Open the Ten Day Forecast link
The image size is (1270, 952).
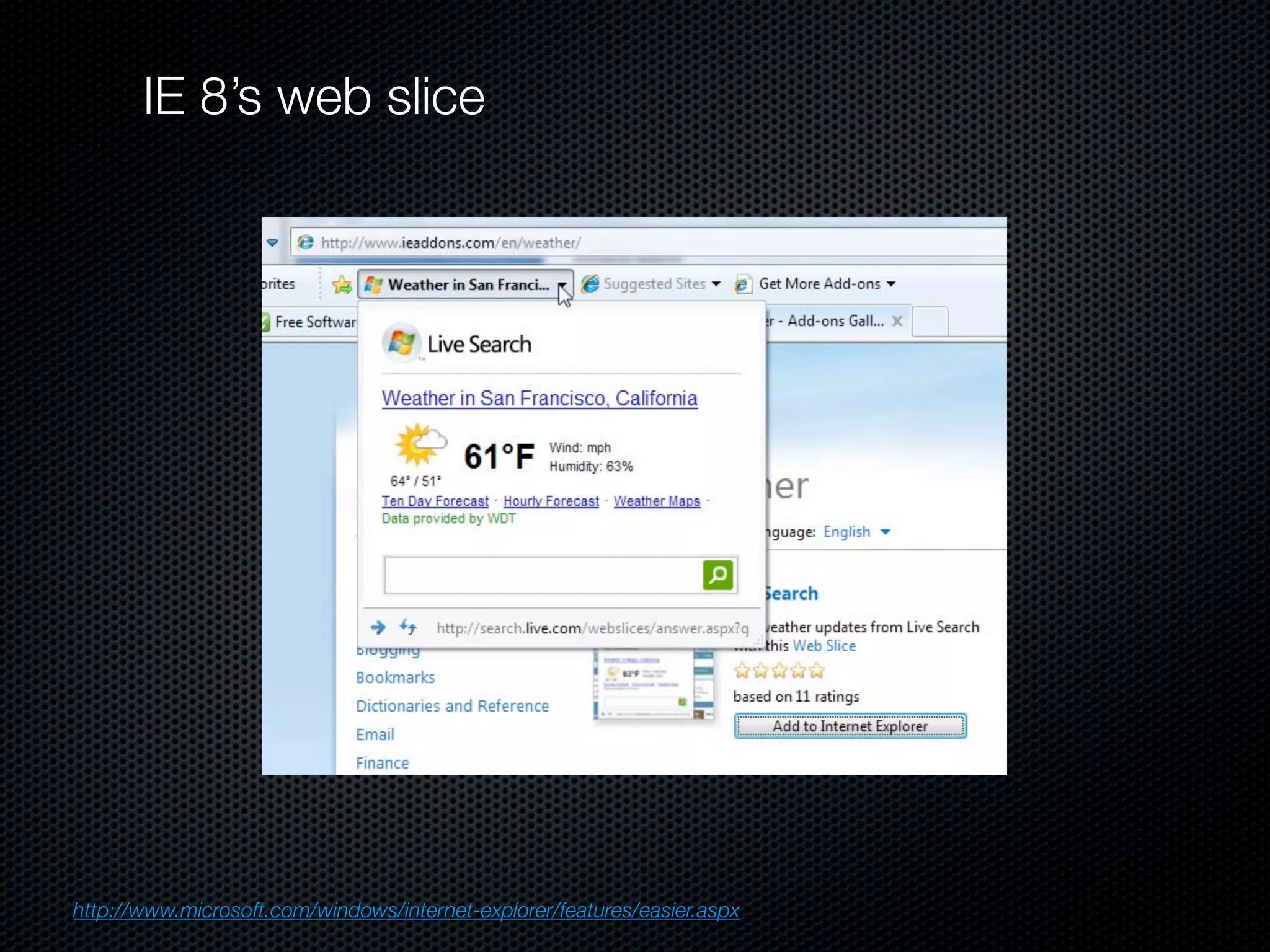(x=435, y=501)
